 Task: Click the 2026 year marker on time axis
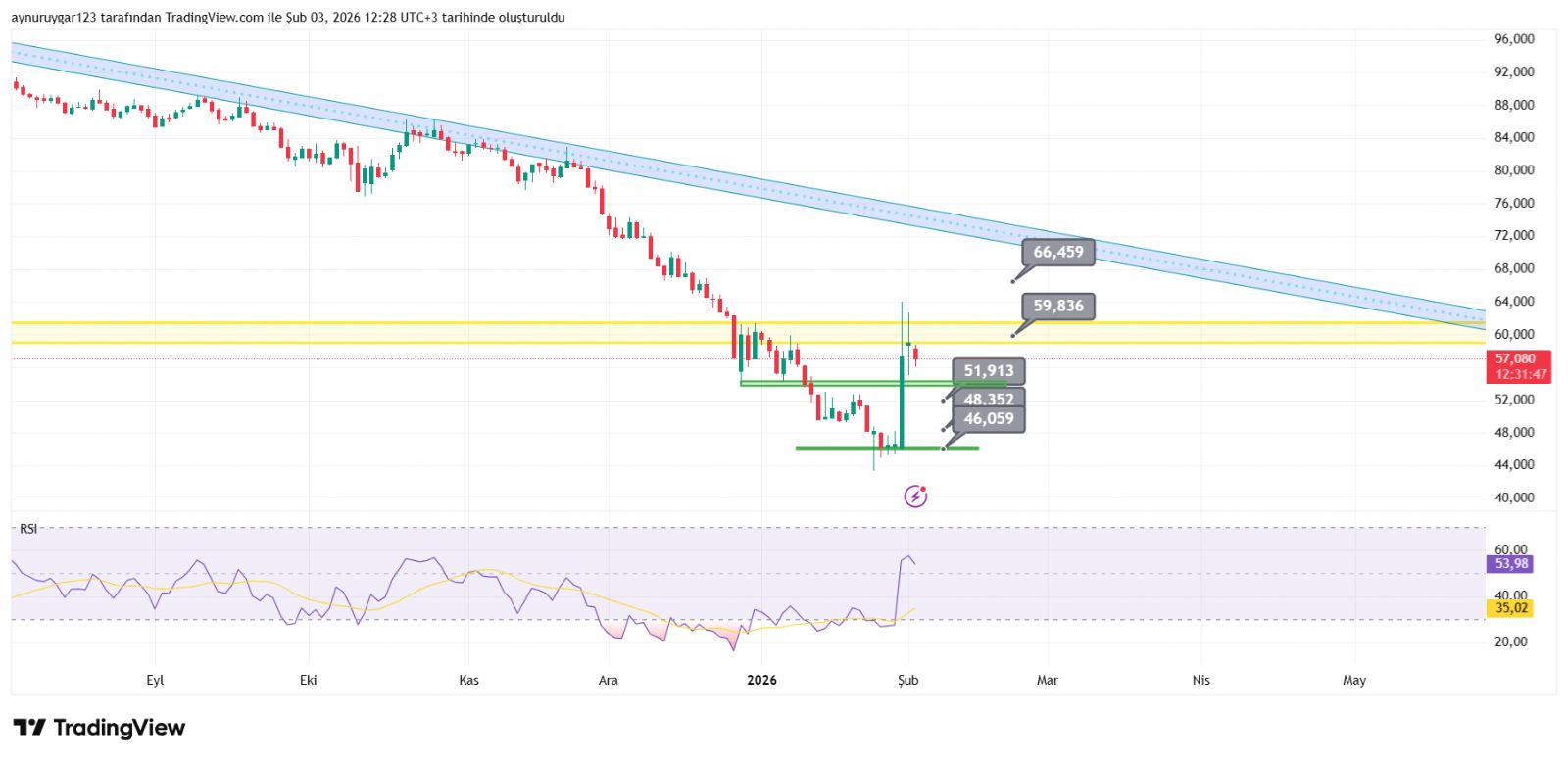760,680
